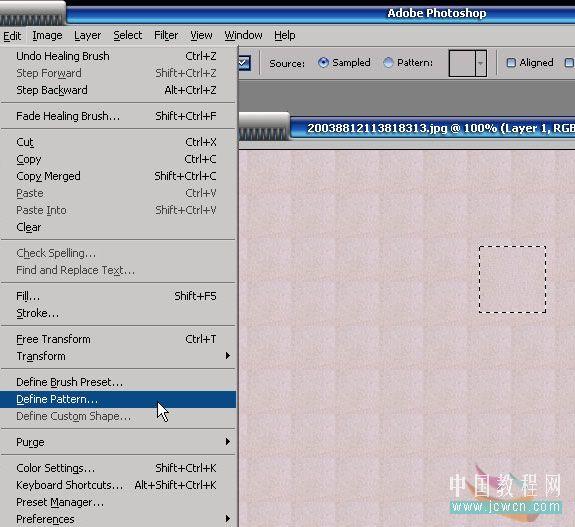Select the Sampled source radio button

323,63
